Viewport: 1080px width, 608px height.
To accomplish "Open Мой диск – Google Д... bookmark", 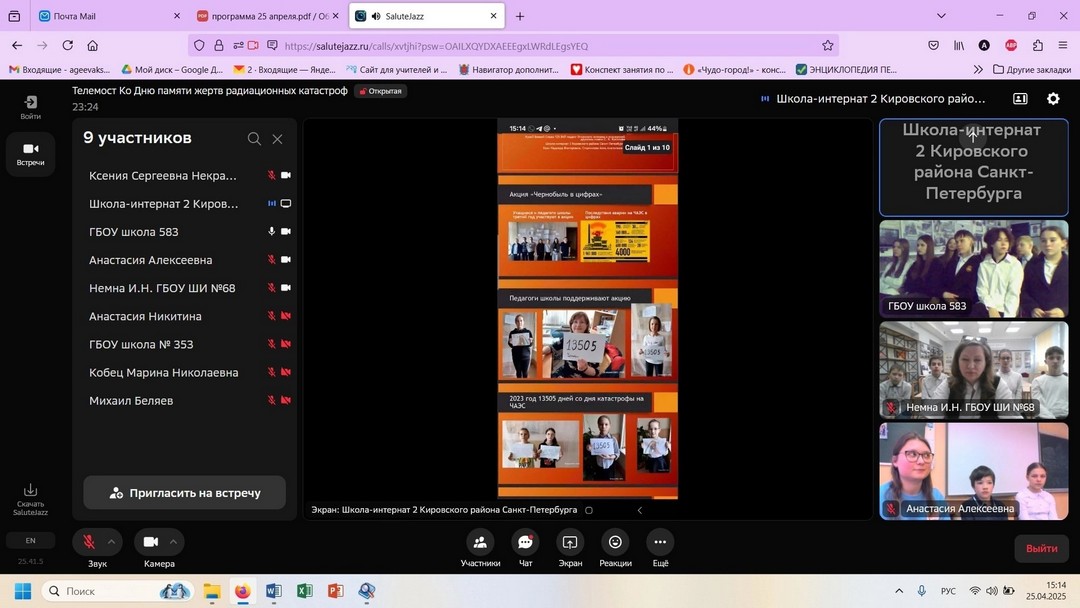I will point(172,70).
